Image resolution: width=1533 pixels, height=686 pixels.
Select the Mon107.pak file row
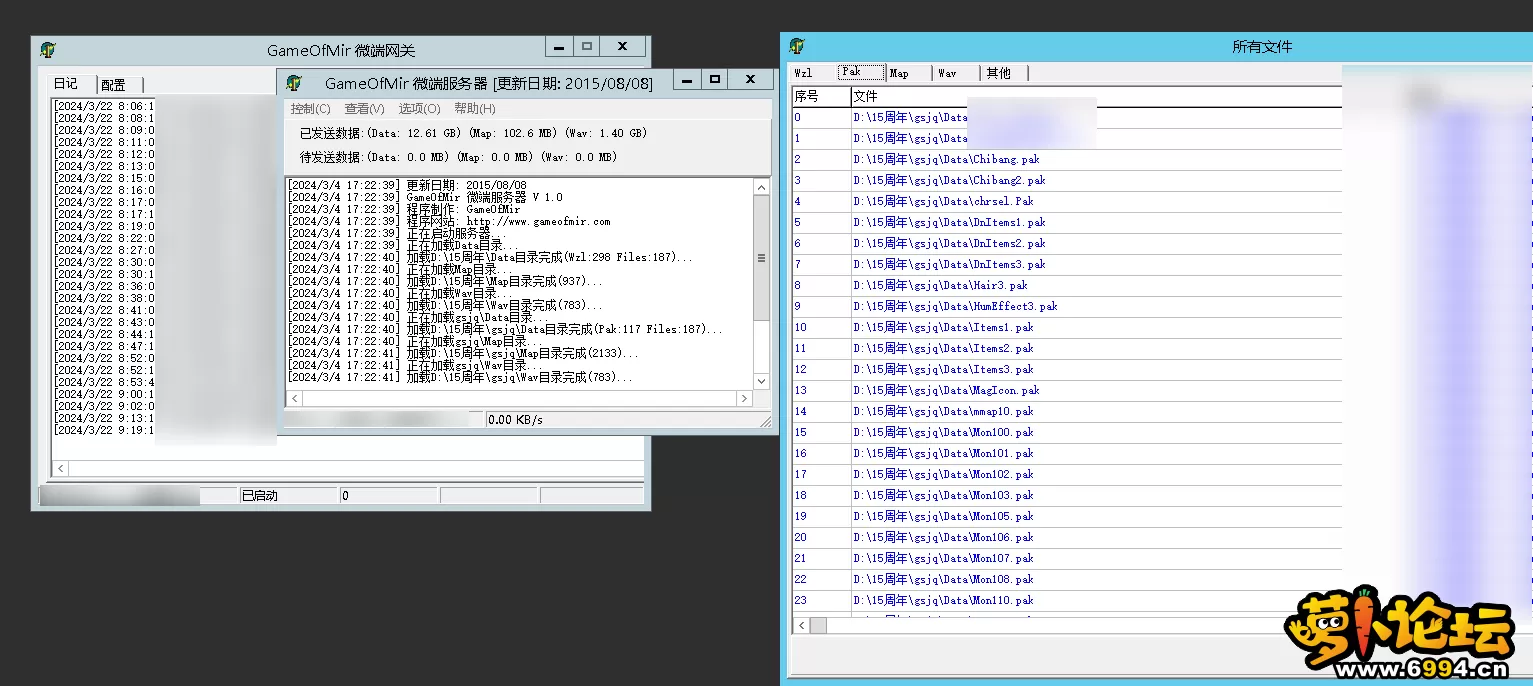1067,559
